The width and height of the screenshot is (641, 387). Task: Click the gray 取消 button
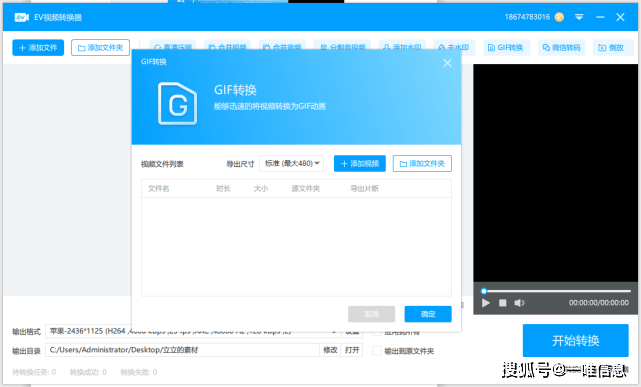(x=371, y=314)
